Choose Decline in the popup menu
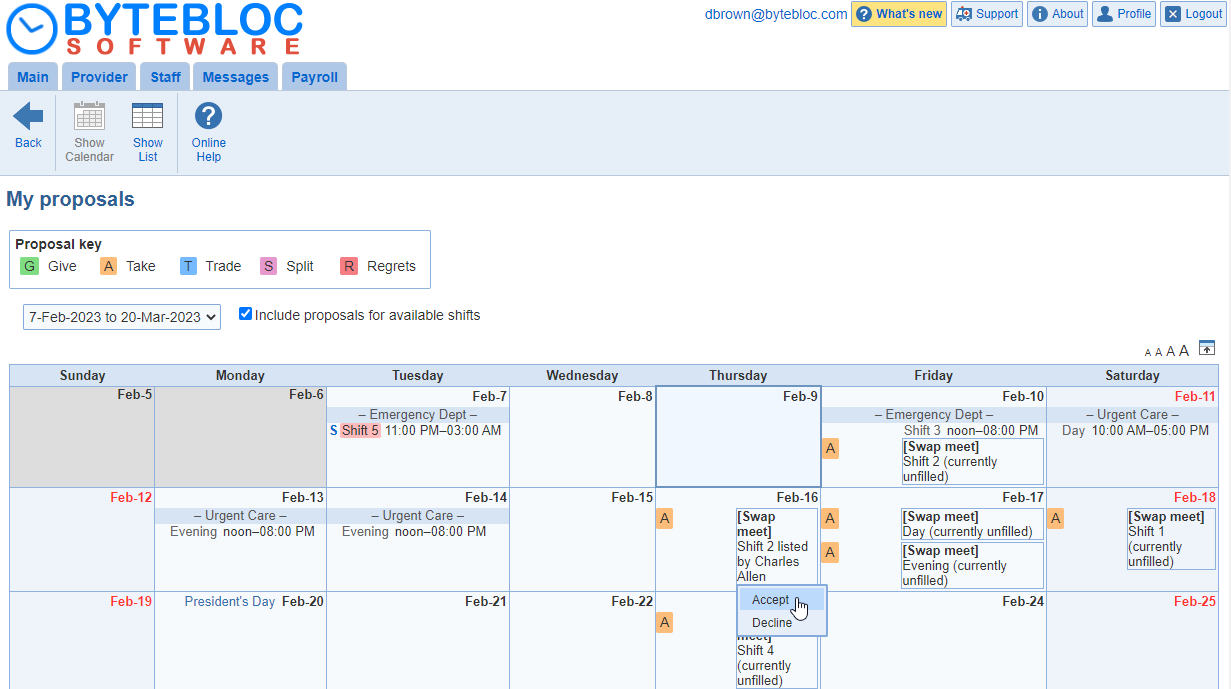This screenshot has width=1231, height=689. (x=782, y=623)
